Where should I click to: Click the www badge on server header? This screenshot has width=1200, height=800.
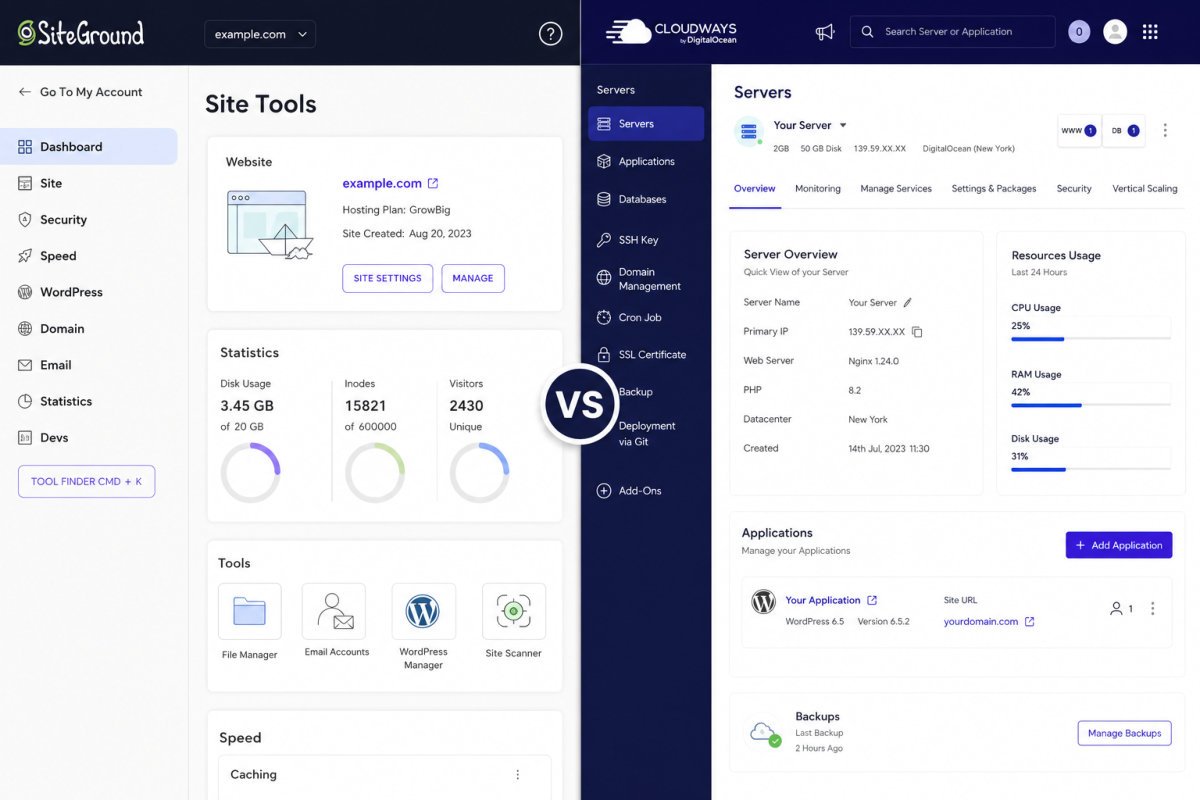[1079, 131]
